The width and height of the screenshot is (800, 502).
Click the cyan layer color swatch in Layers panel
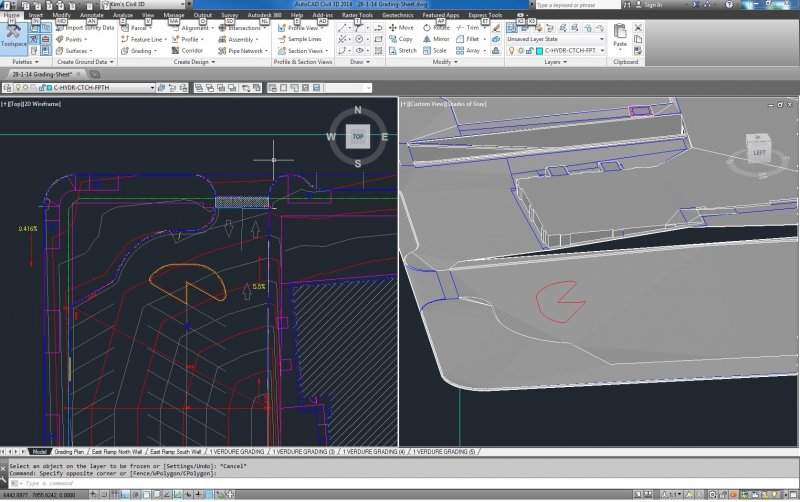(x=541, y=50)
